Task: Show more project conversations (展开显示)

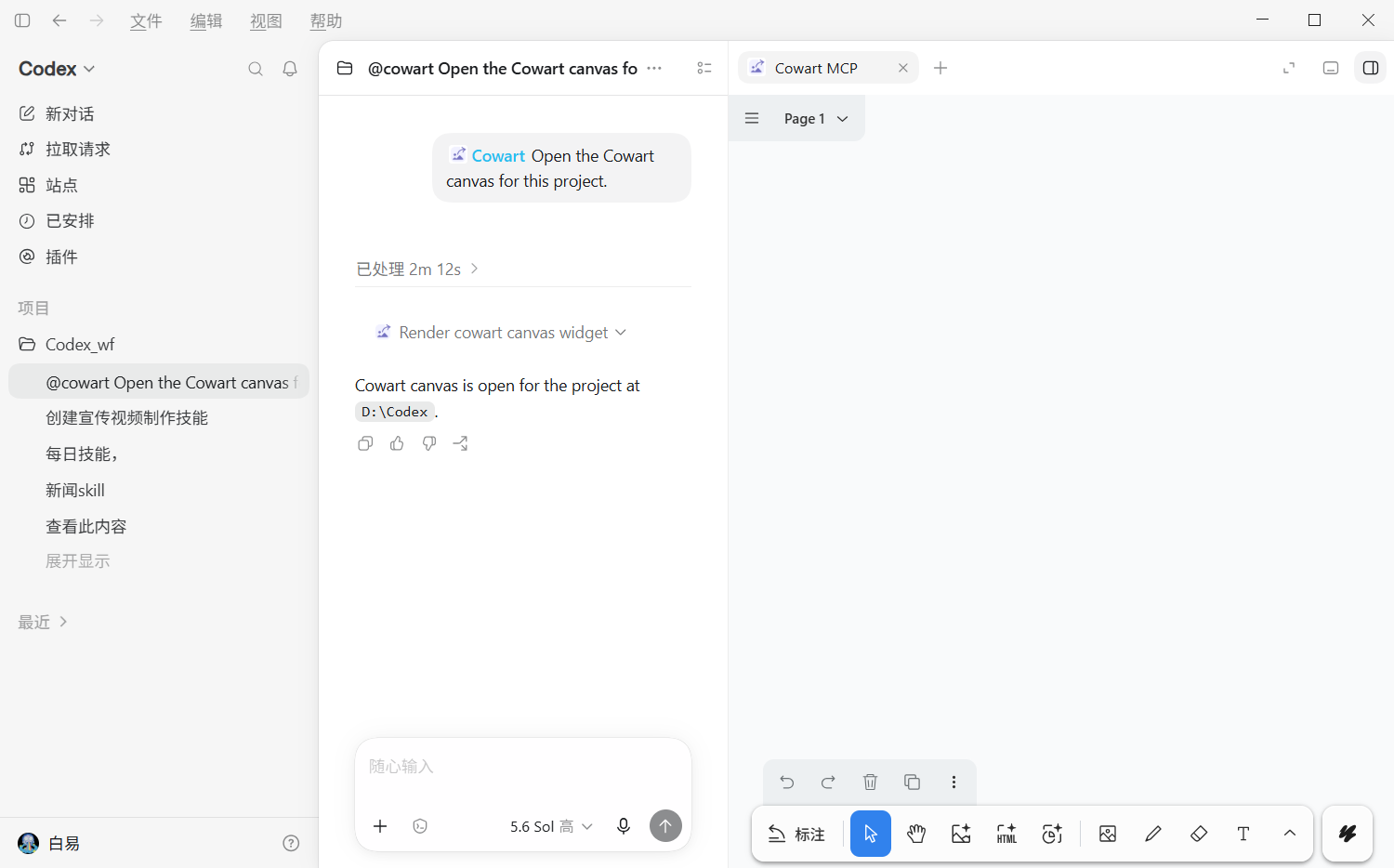Action: pos(78,561)
